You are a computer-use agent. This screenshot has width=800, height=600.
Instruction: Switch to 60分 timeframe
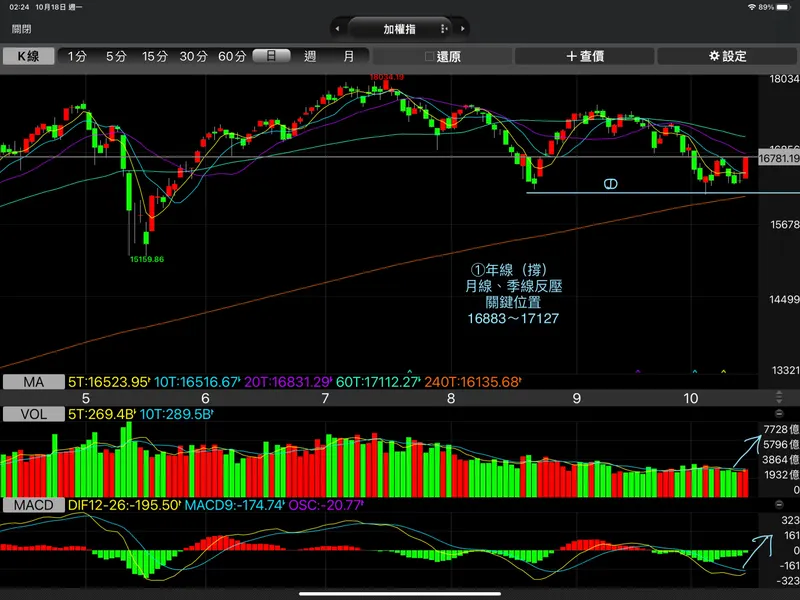[232, 56]
